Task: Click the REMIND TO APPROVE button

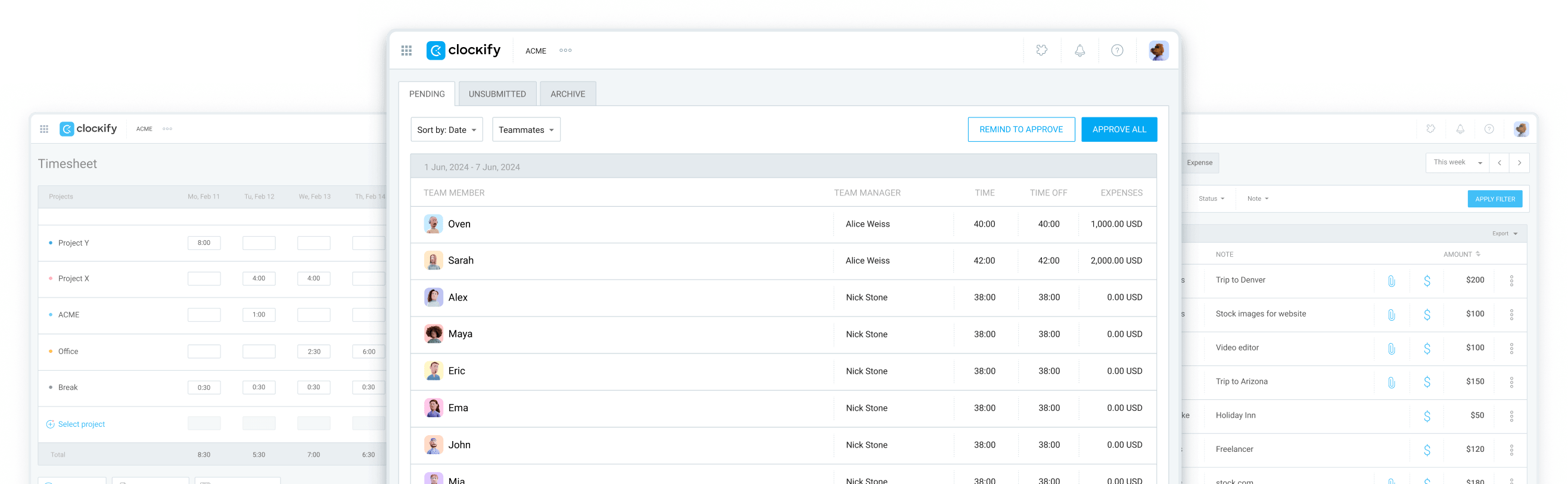Action: pos(1021,130)
